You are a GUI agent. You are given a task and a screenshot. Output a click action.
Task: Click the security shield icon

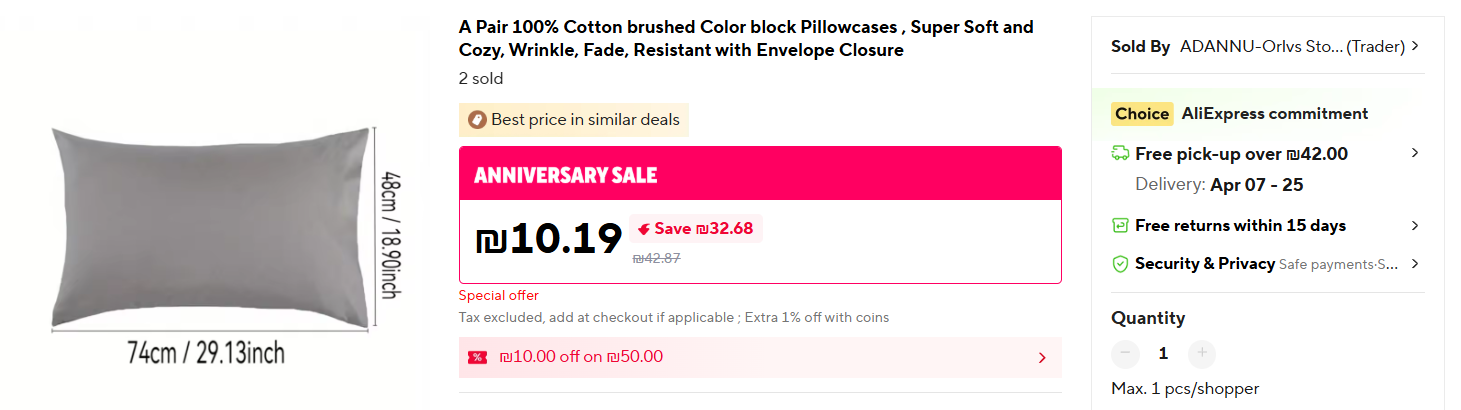1120,264
